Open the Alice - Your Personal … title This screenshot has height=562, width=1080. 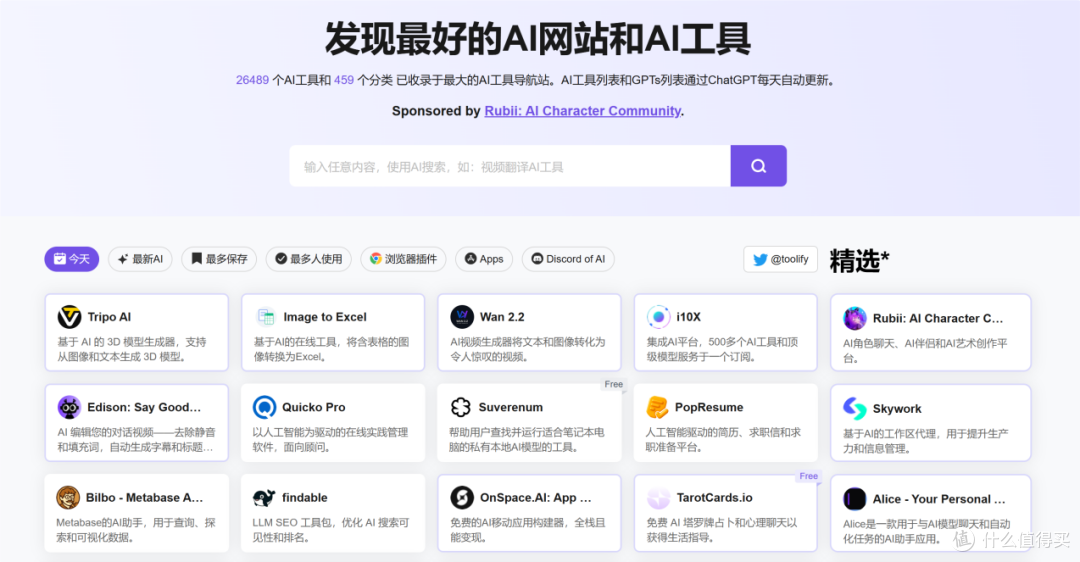click(x=939, y=499)
